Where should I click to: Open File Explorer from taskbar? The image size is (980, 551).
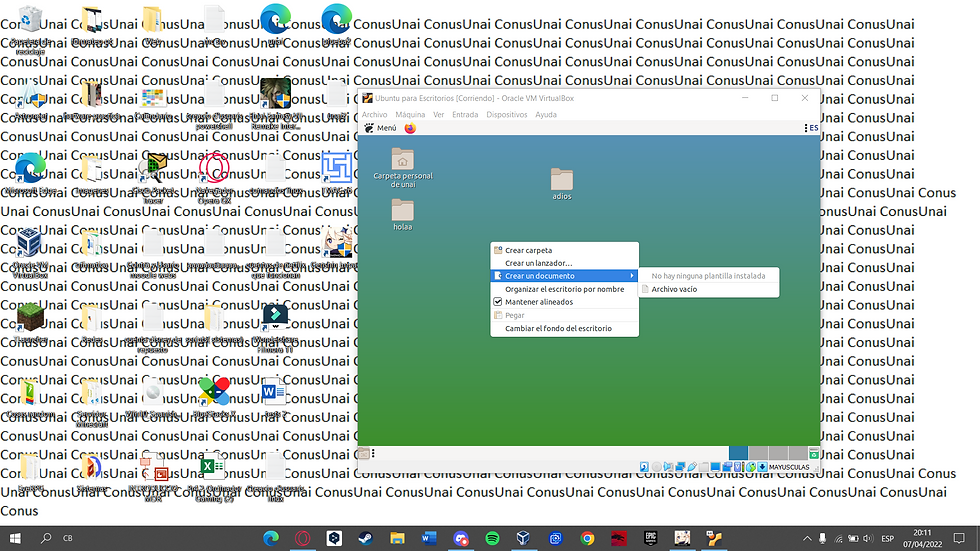(398, 538)
